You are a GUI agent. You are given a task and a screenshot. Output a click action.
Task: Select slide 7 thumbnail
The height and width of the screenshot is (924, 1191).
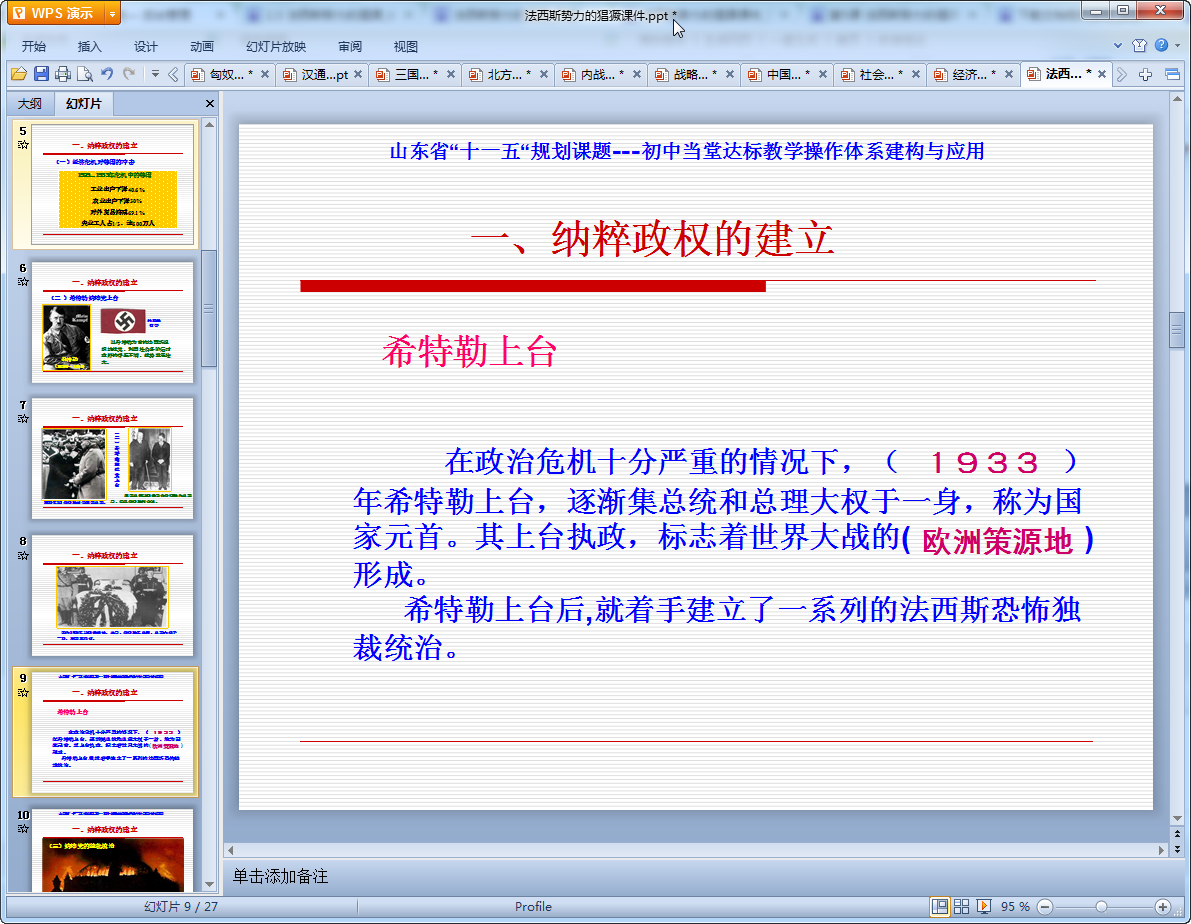click(x=112, y=458)
